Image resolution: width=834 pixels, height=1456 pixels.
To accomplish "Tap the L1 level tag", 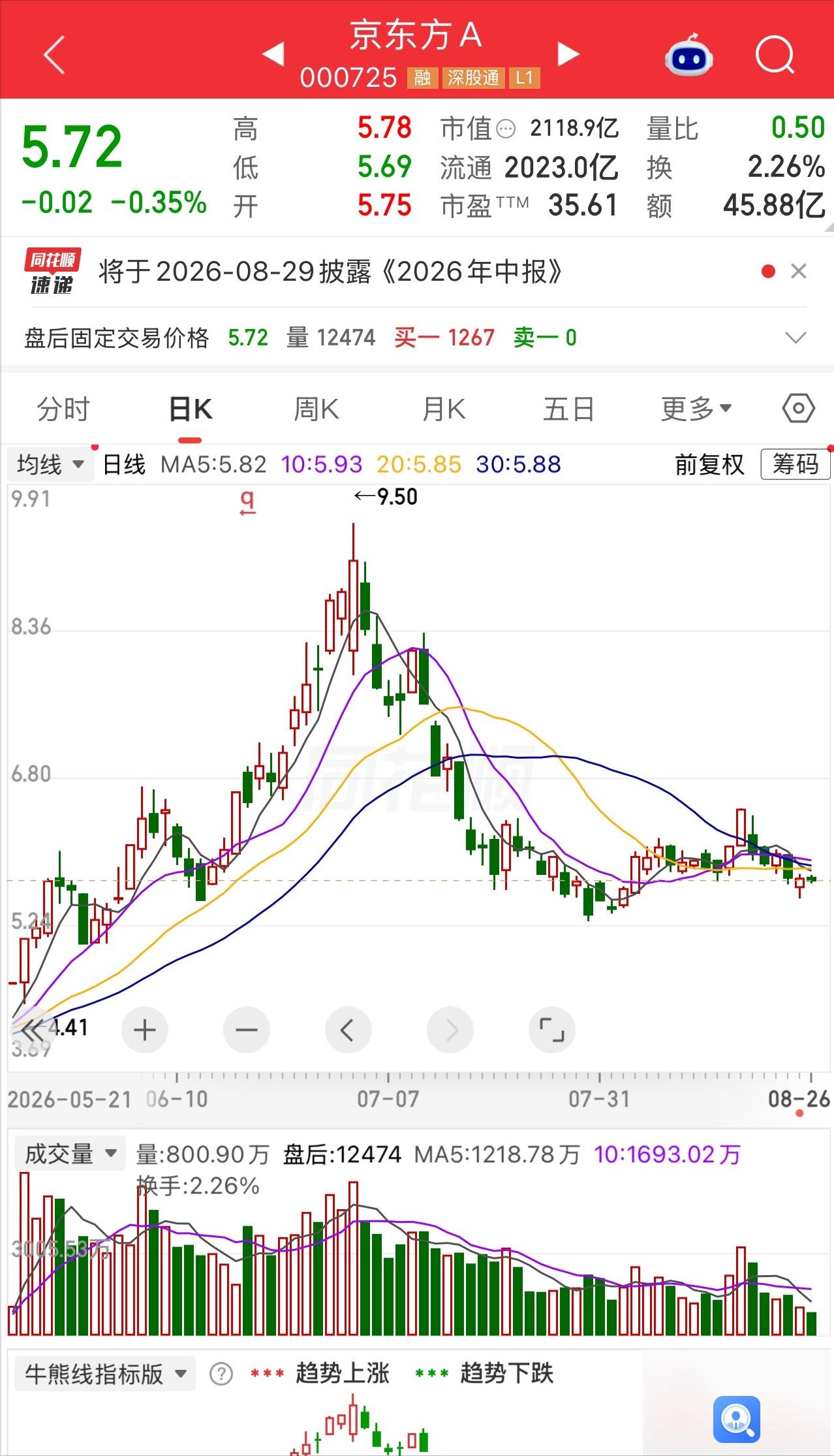I will [525, 78].
